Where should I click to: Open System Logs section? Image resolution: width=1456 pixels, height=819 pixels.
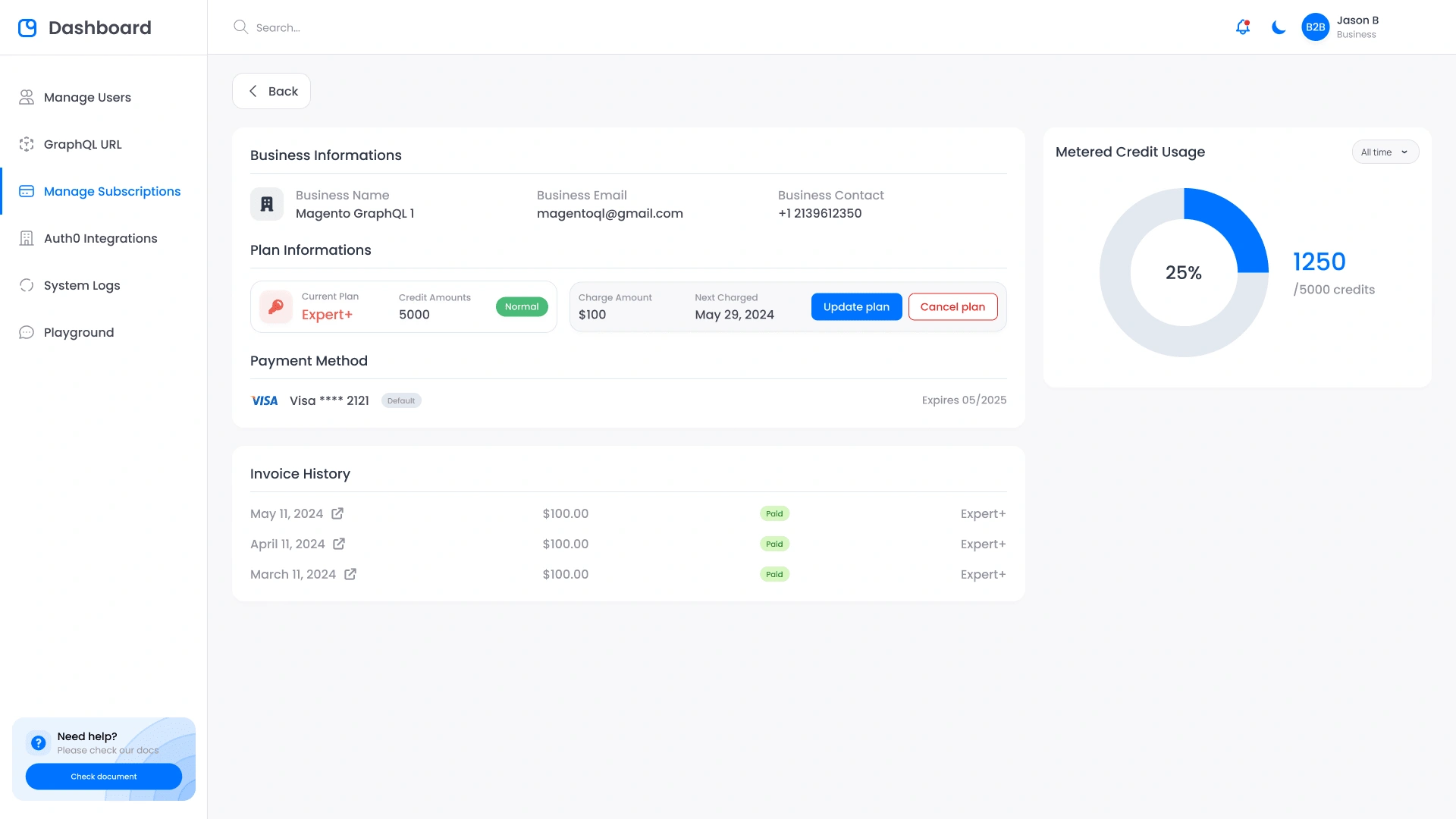pos(82,285)
